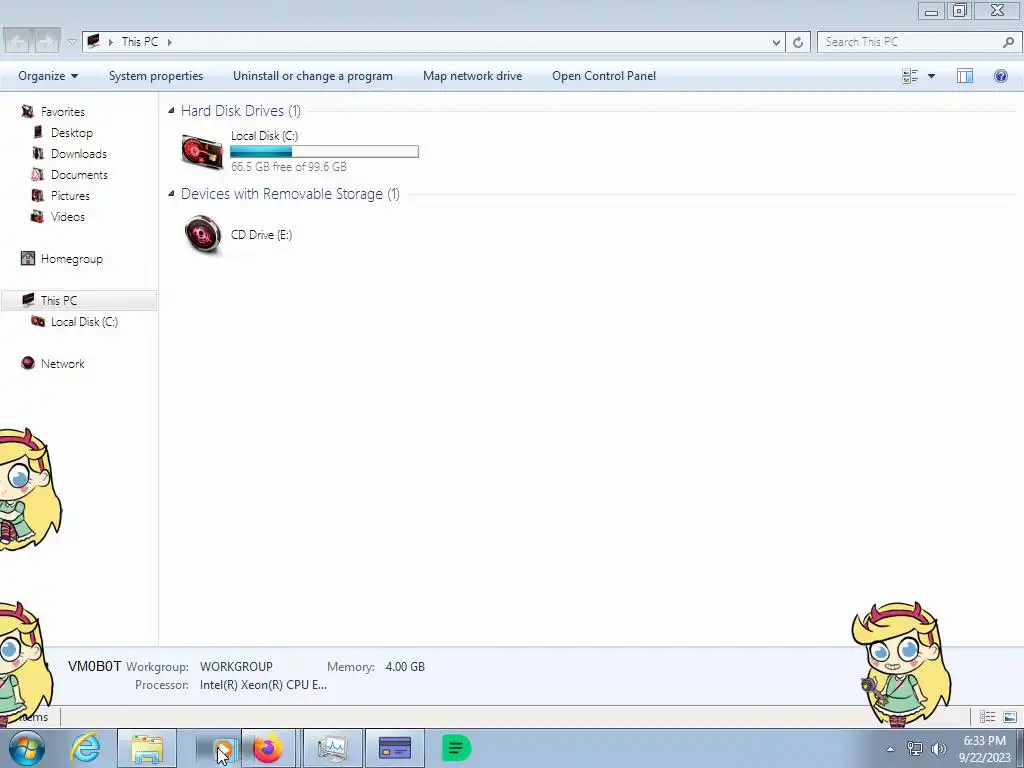Click the clock showing 6:33 PM
Screen dimensions: 1024x768
[984, 741]
